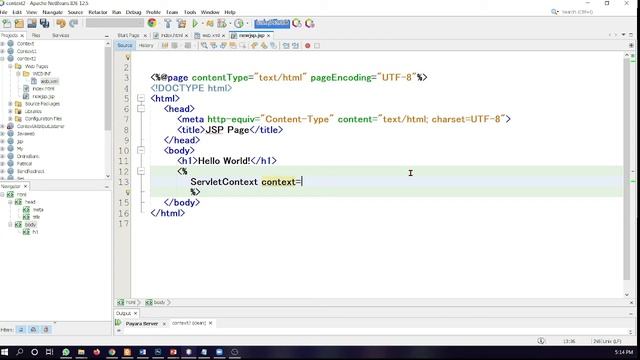Toggle the History view button
Image resolution: width=640 pixels, height=360 pixels.
click(146, 45)
